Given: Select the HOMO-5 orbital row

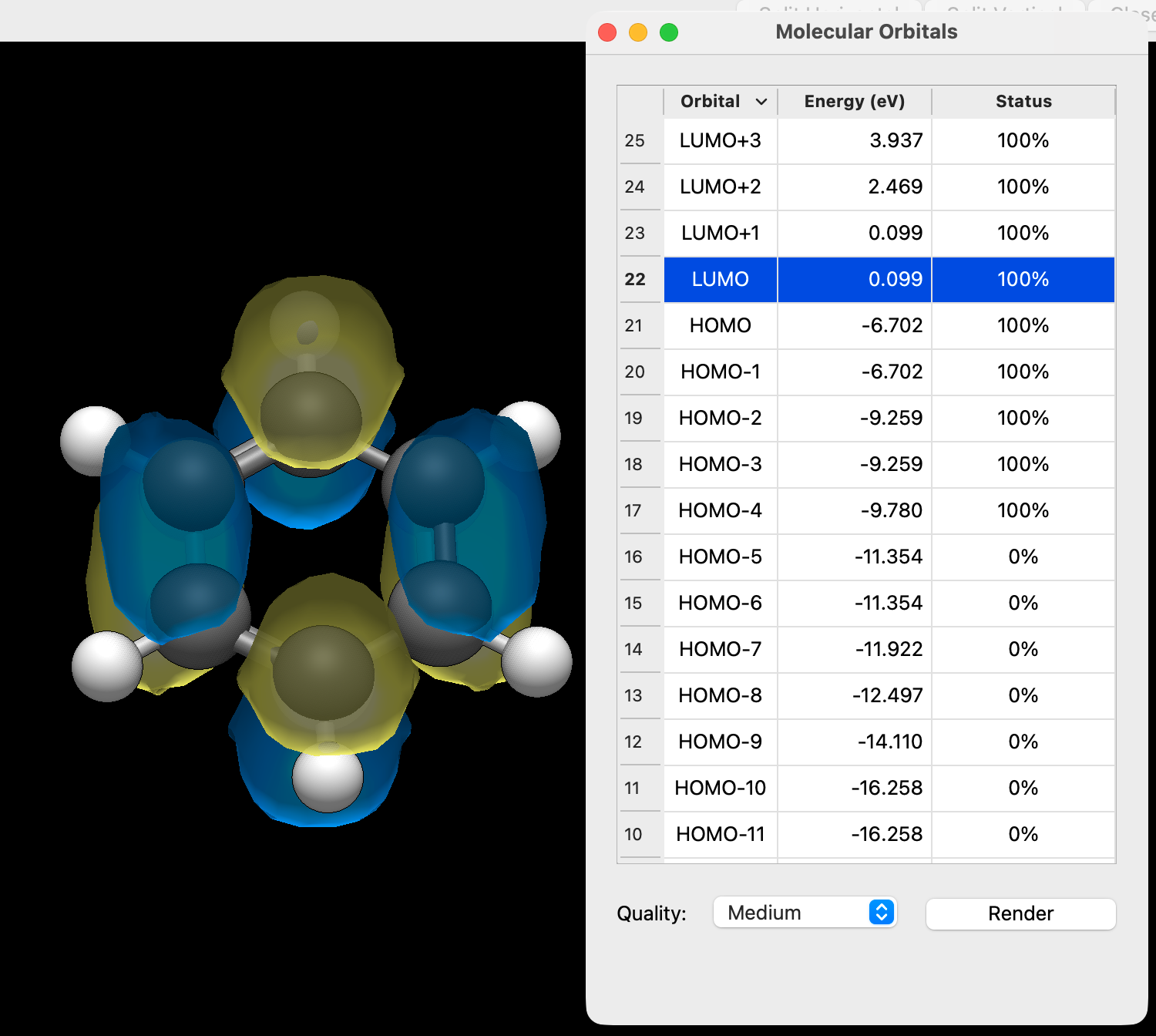Looking at the screenshot, I should 720,557.
